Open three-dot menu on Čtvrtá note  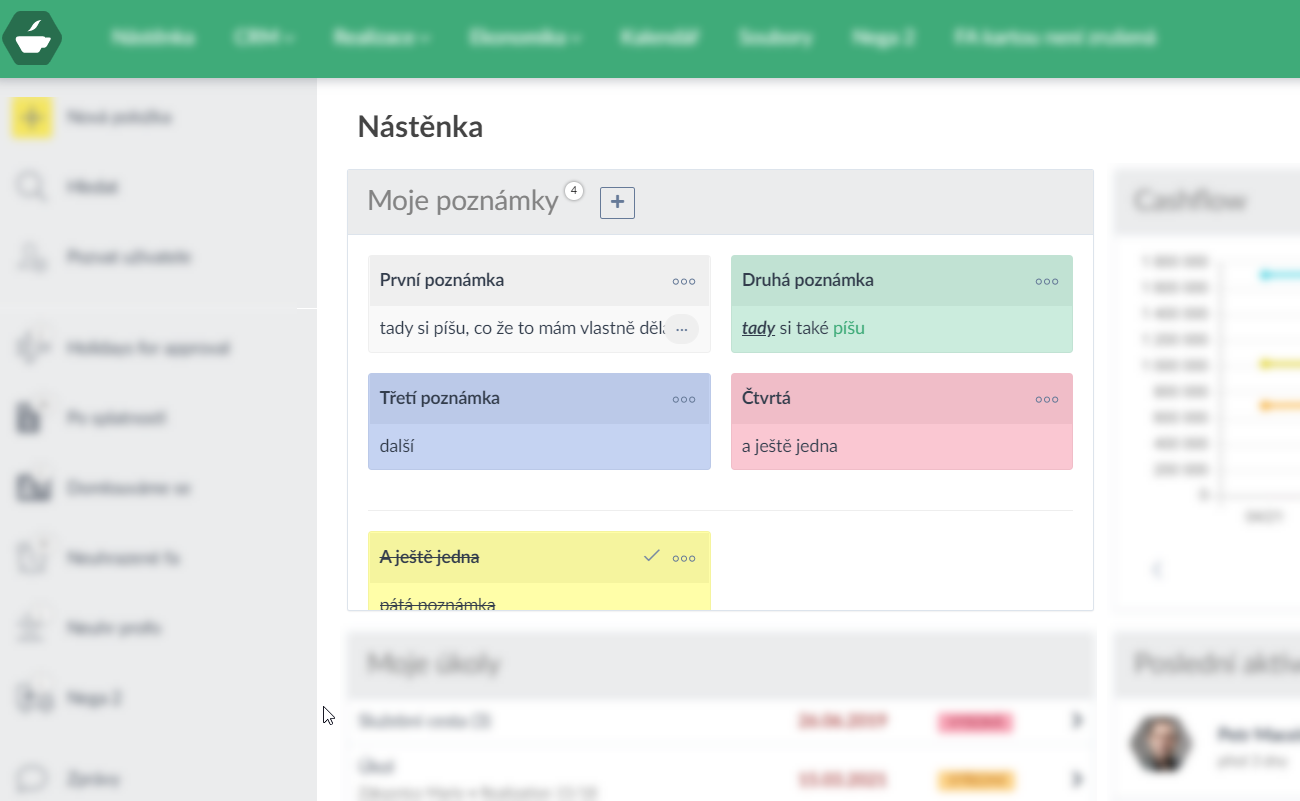point(1046,399)
